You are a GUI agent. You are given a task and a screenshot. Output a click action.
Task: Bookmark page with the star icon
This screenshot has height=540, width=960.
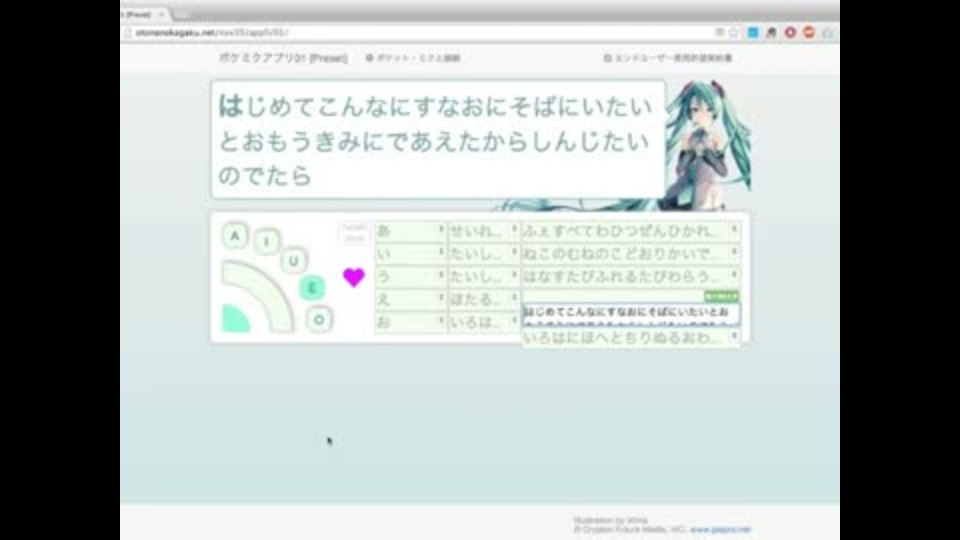pos(733,32)
